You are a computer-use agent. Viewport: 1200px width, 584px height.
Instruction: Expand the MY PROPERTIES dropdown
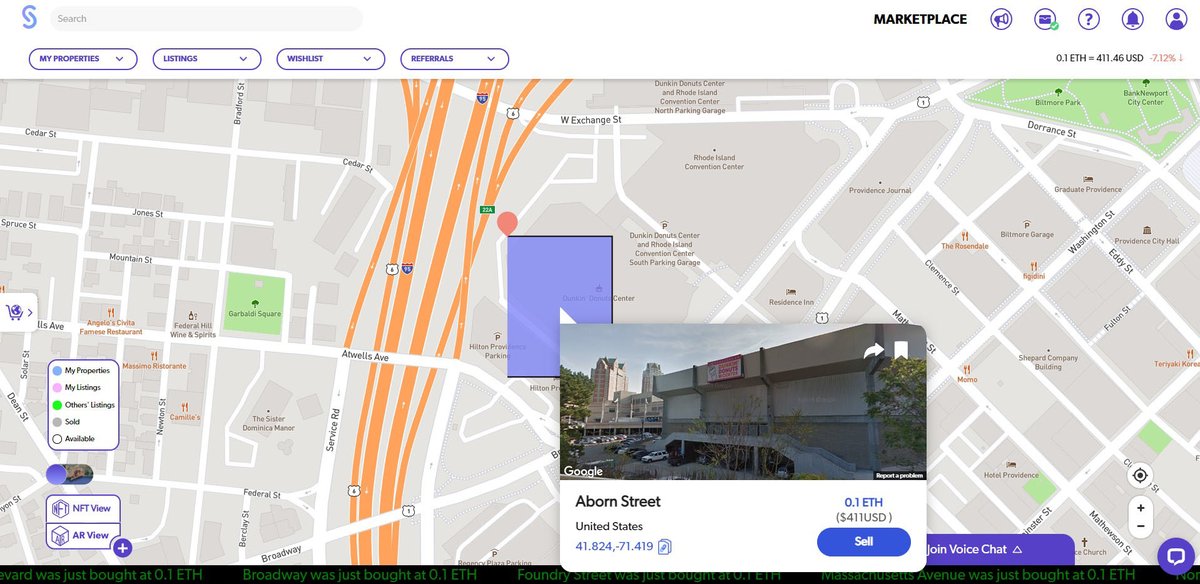82,59
